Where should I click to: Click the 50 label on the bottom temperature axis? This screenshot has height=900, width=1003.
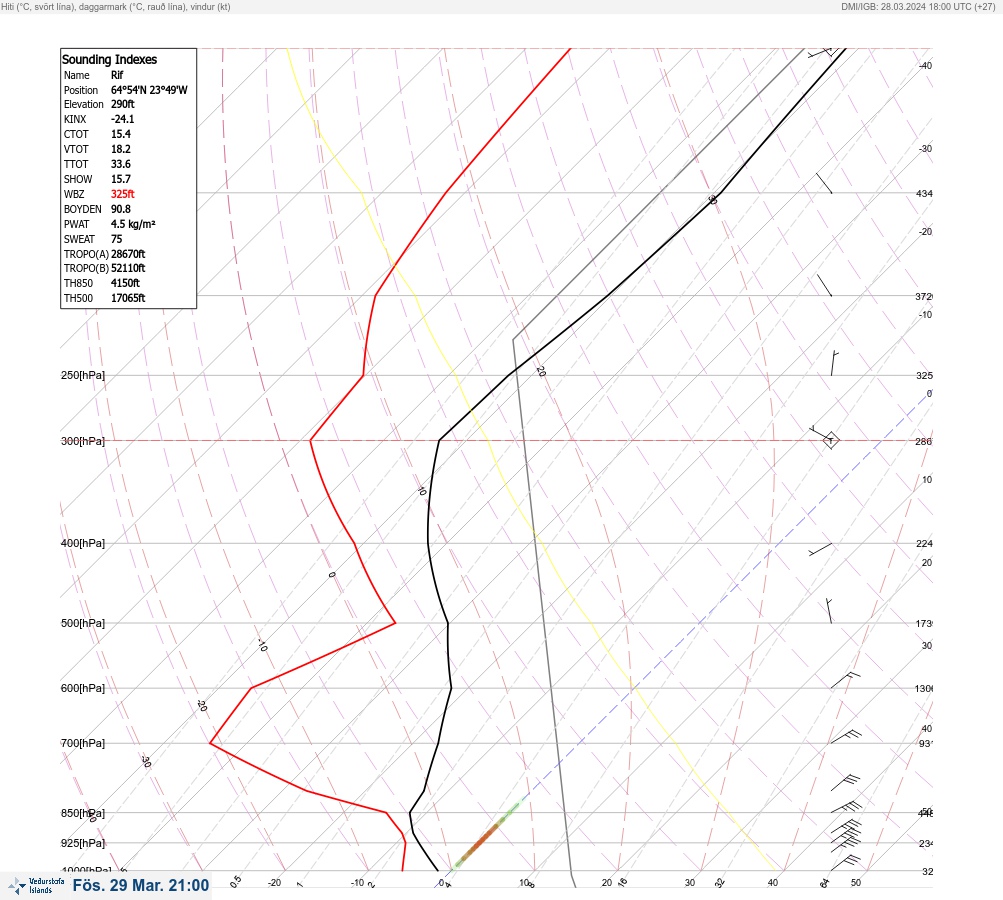point(856,883)
